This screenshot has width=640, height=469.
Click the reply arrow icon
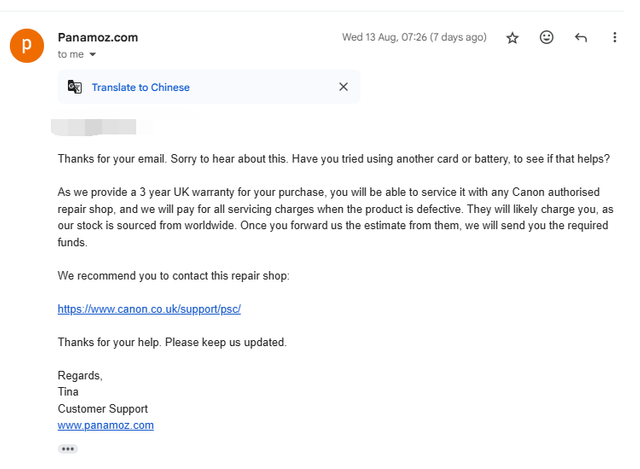click(x=581, y=38)
